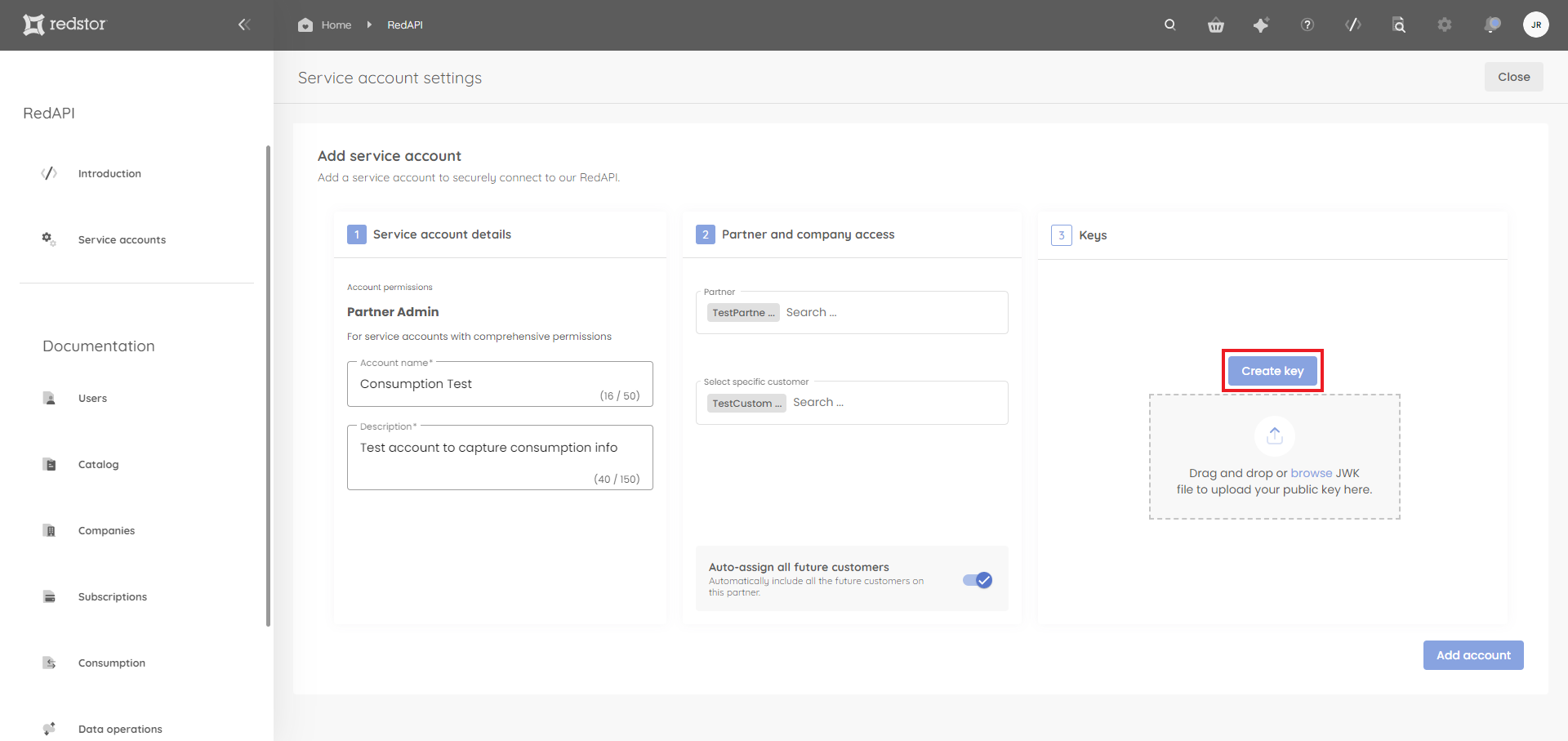Viewport: 1568px width, 741px height.
Task: Click the browse link for JWK
Action: pyautogui.click(x=1312, y=473)
